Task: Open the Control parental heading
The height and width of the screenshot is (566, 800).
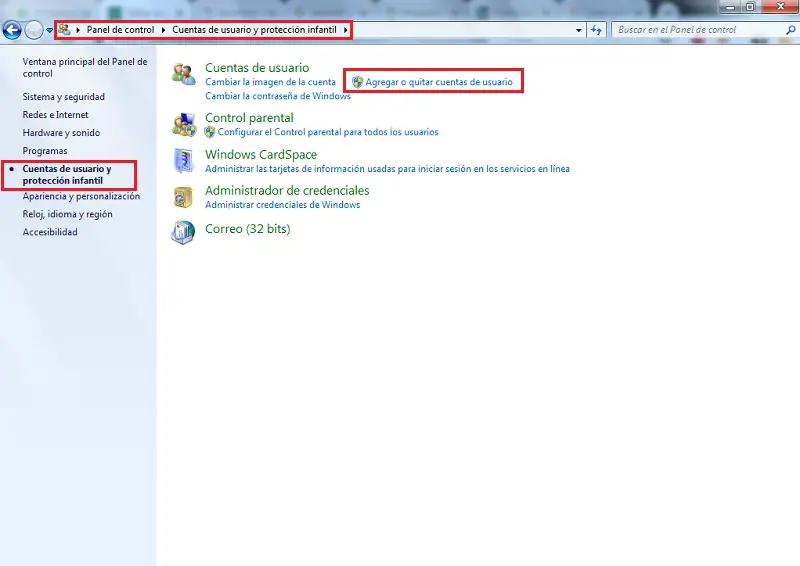Action: coord(249,117)
